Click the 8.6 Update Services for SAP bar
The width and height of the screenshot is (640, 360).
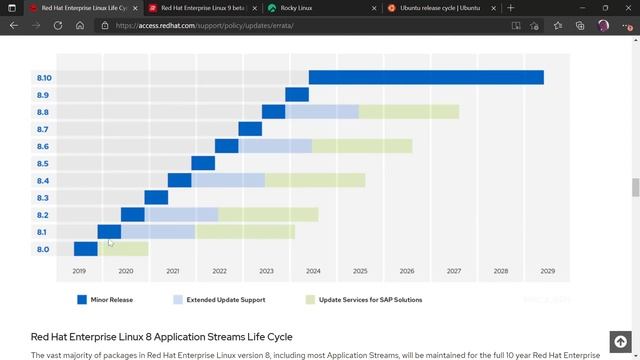[362, 146]
